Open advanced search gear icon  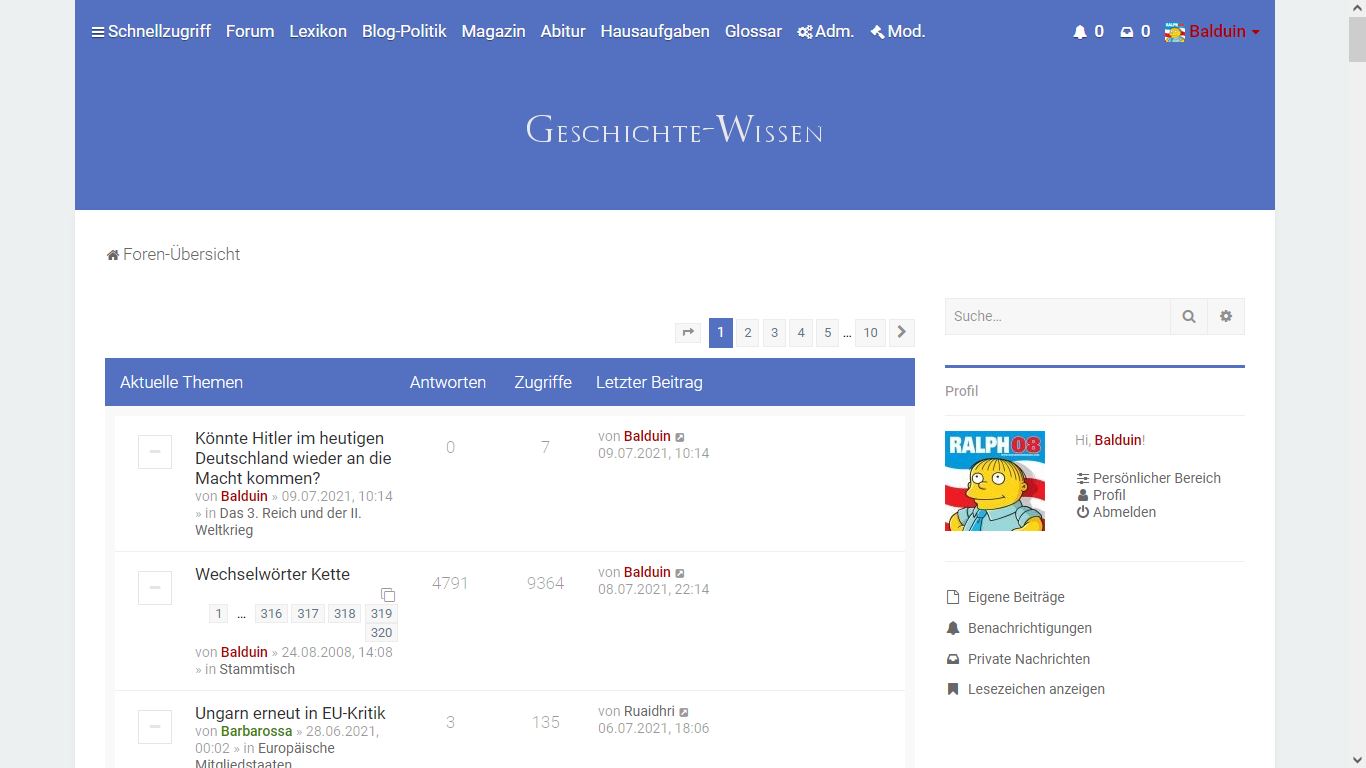click(x=1226, y=316)
